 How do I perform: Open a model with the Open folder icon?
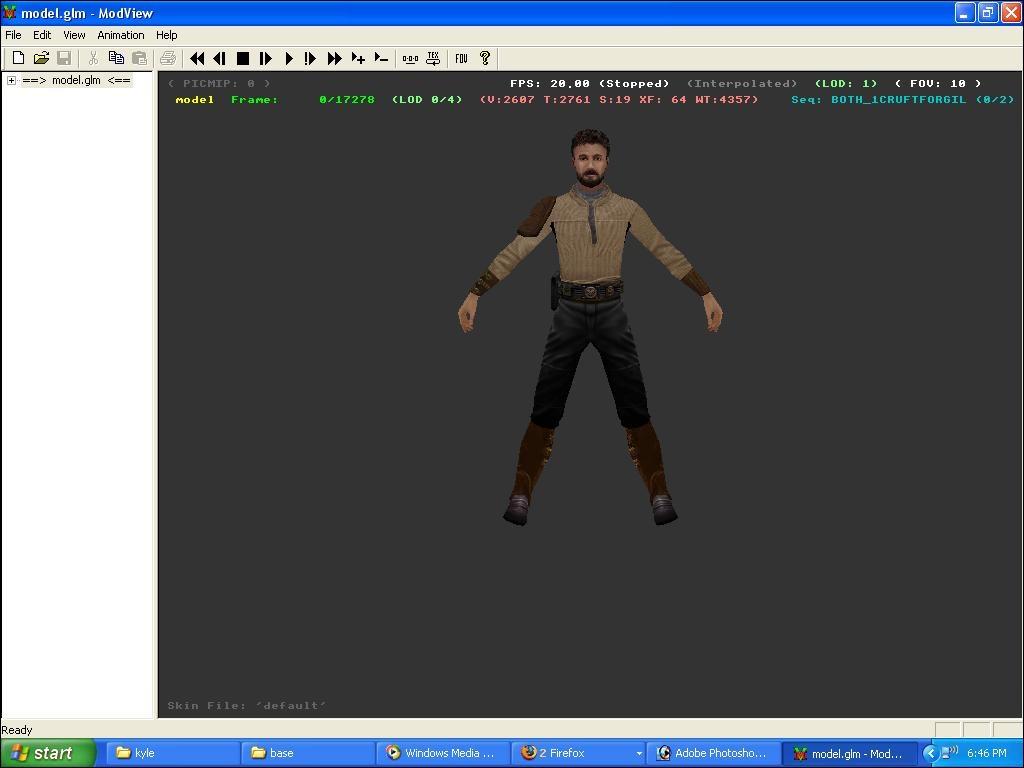tap(41, 59)
